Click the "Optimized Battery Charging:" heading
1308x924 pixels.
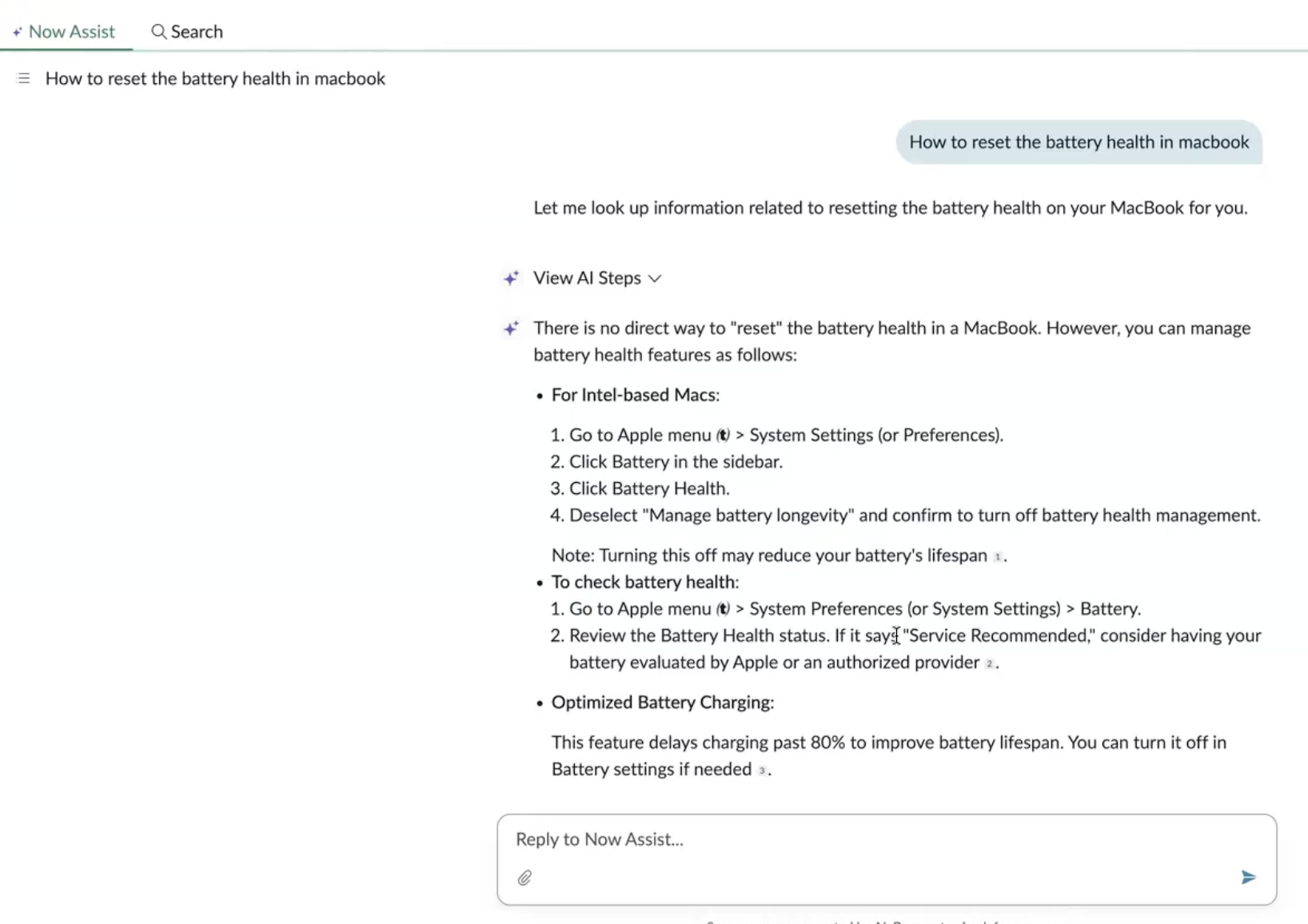663,703
